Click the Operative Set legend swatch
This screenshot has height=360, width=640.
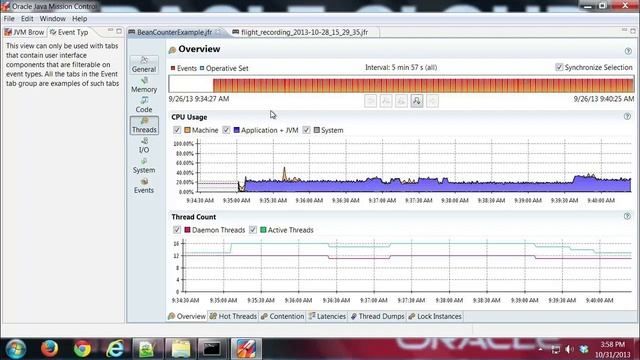[x=202, y=68]
